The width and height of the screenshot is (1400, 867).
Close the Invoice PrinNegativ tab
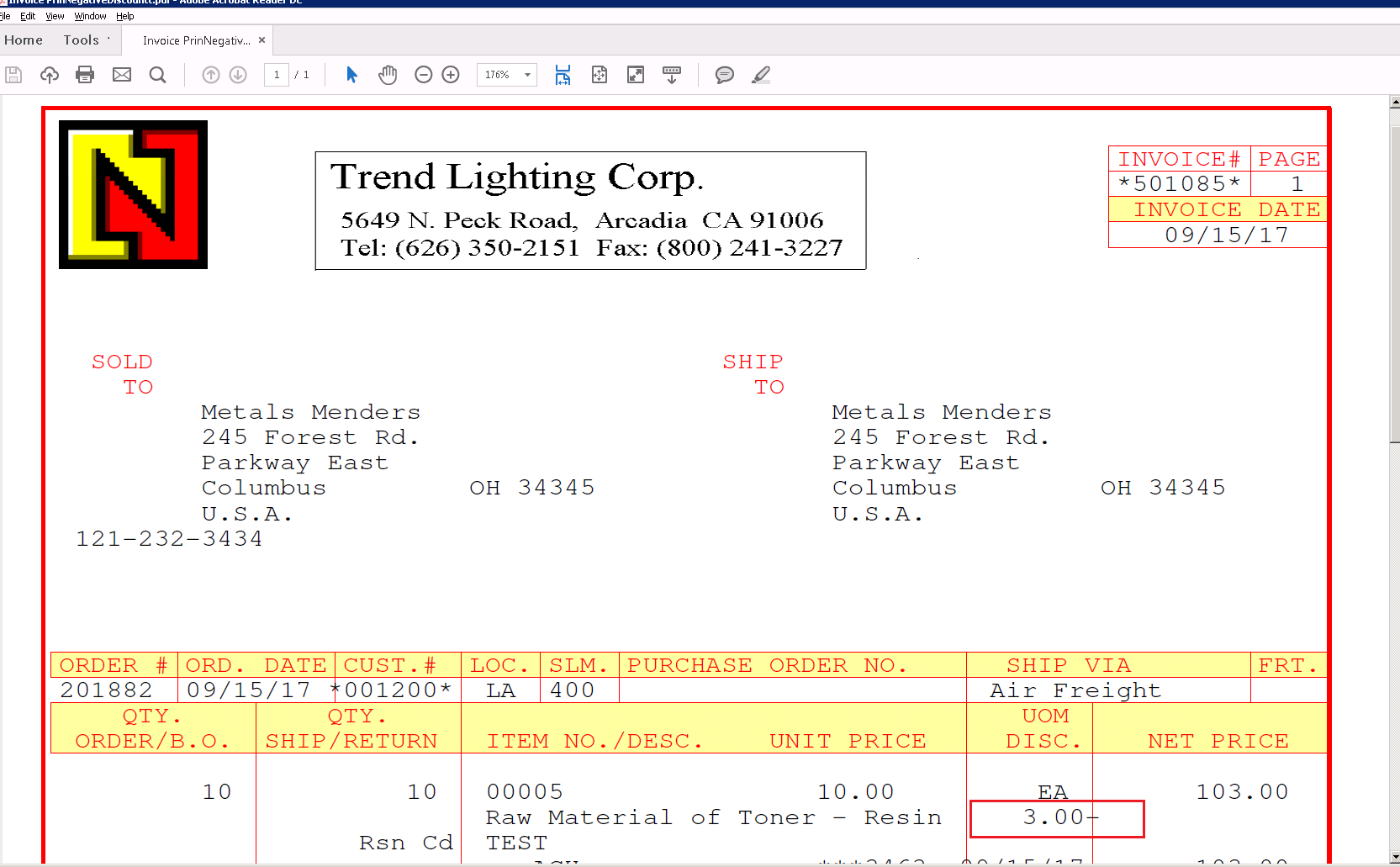[x=262, y=40]
